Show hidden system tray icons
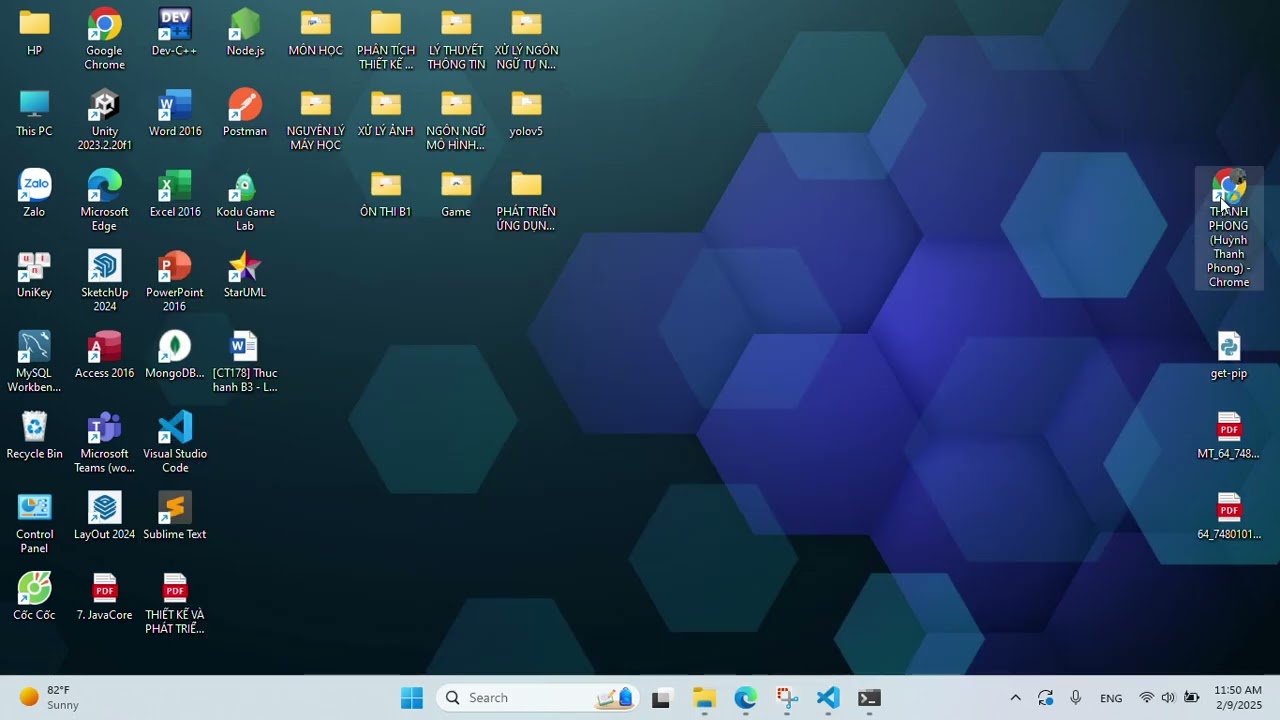1280x720 pixels. [x=1015, y=698]
